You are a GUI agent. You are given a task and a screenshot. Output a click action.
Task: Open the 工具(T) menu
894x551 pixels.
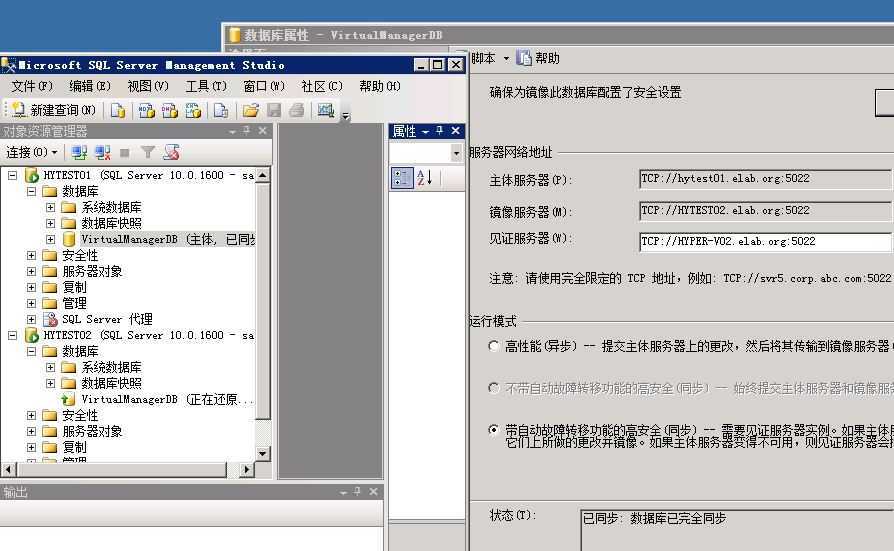pyautogui.click(x=206, y=86)
